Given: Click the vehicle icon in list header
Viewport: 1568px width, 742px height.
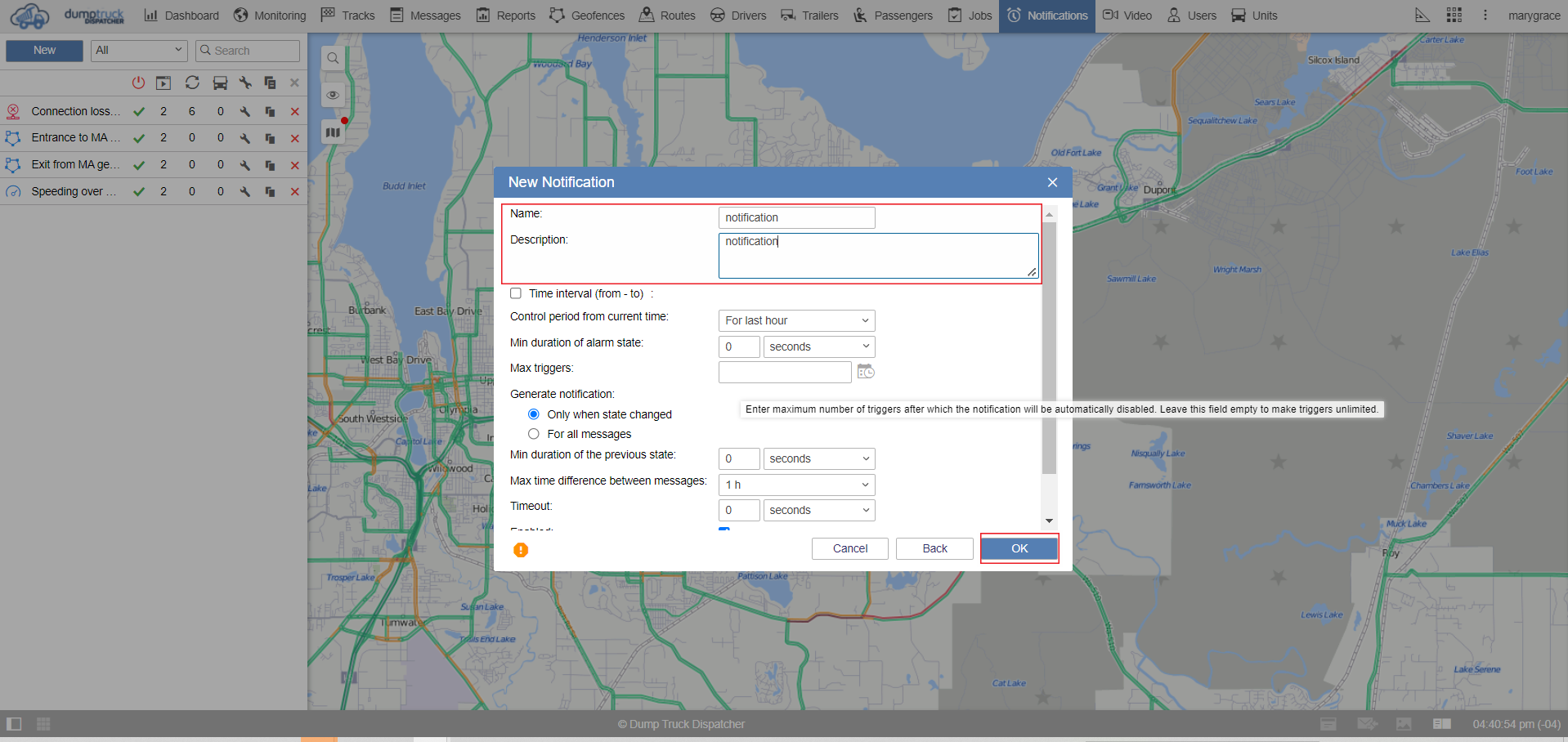Looking at the screenshot, I should point(220,83).
